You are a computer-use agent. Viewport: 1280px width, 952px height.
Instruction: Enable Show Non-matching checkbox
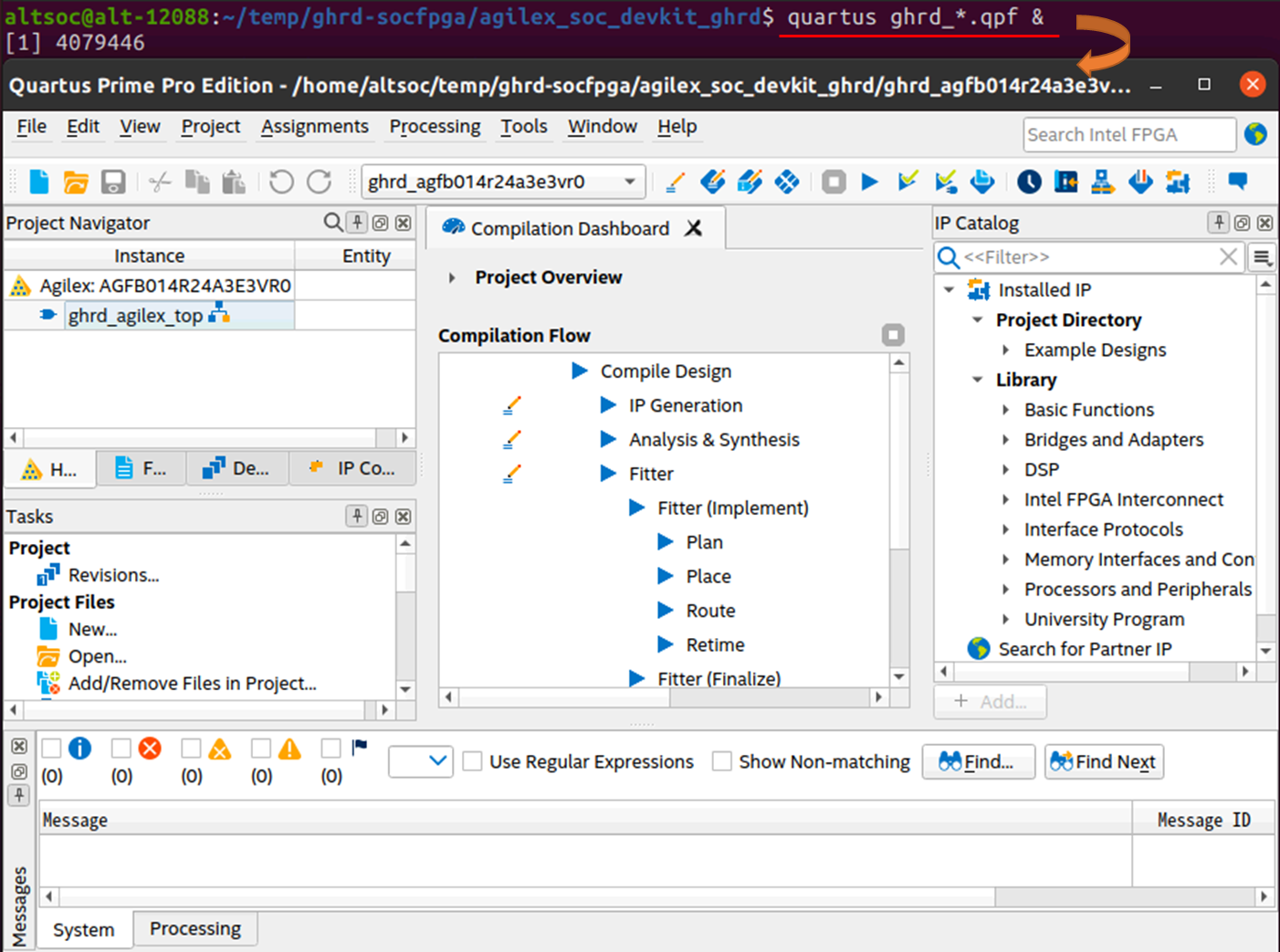tap(722, 761)
